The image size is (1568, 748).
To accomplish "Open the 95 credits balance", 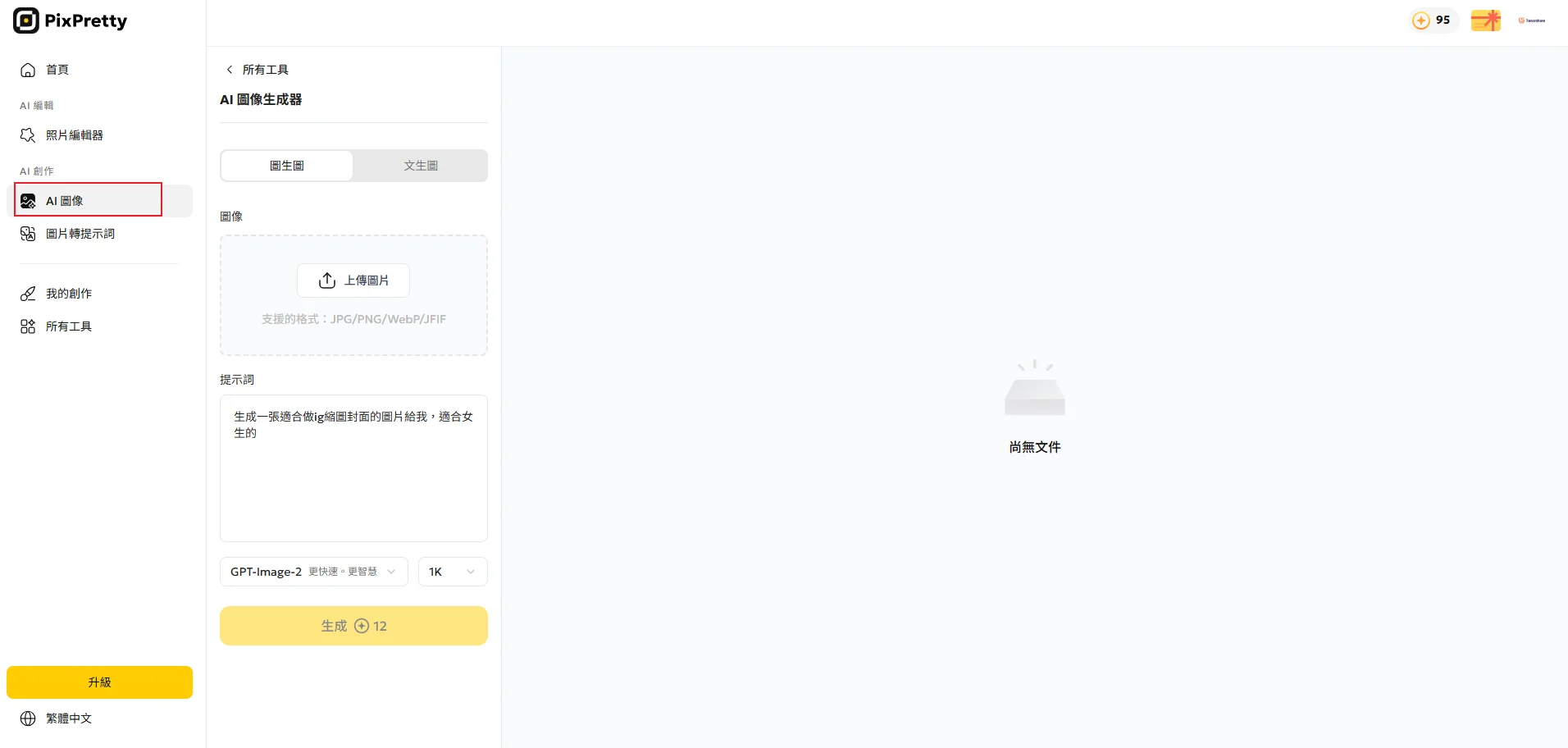I will click(x=1433, y=21).
